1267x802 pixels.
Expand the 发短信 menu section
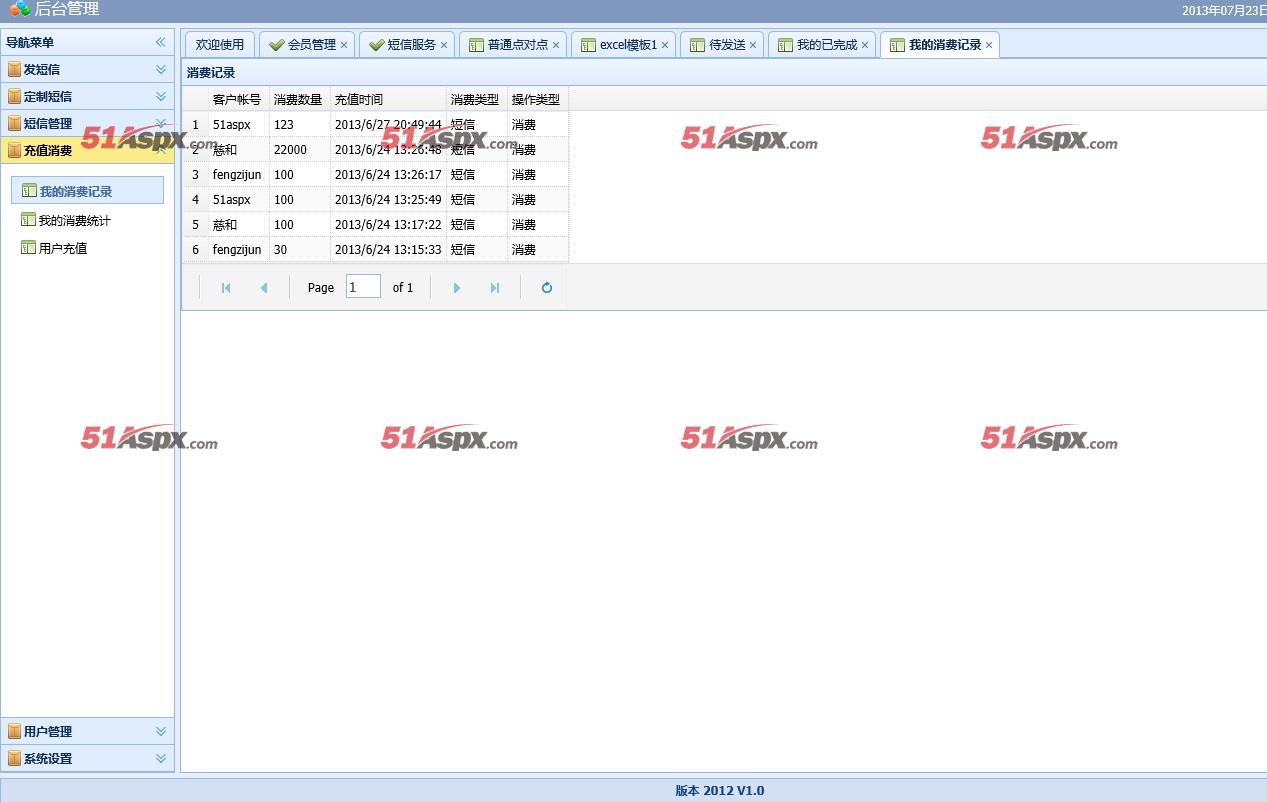[x=160, y=69]
